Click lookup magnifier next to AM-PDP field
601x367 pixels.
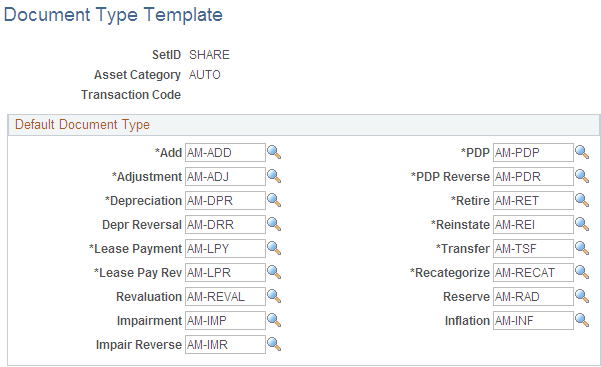coord(582,153)
